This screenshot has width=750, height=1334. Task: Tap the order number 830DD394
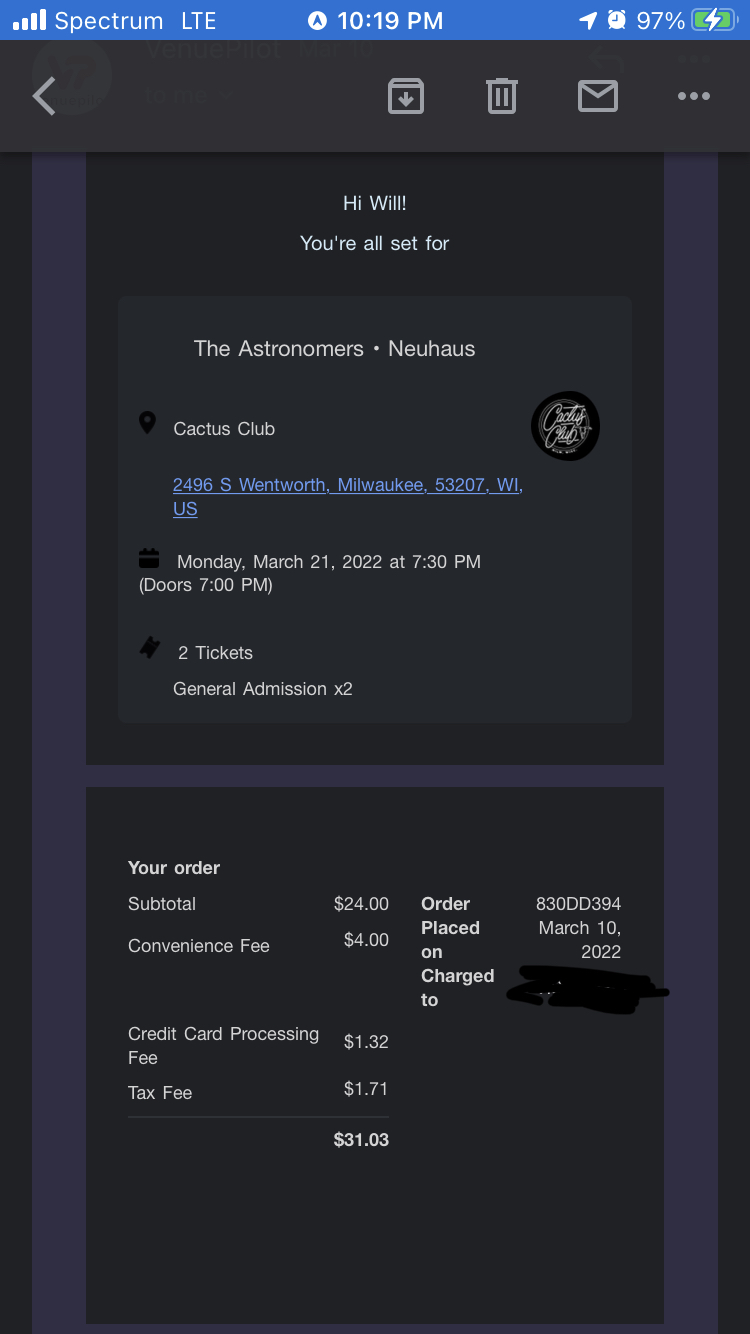click(x=578, y=904)
